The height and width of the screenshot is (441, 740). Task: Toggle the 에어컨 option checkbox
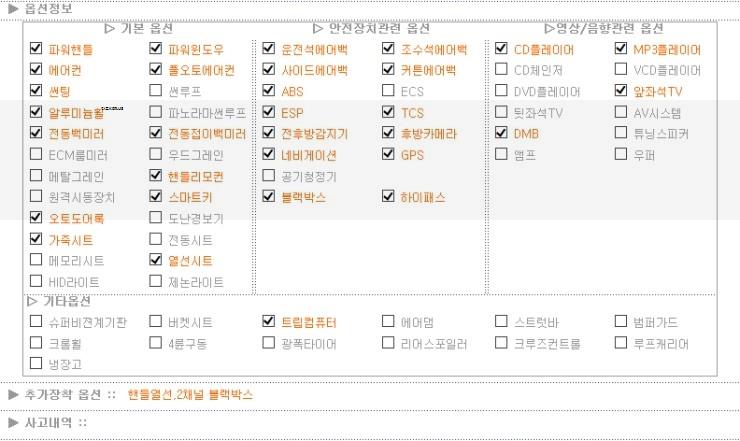[37, 70]
